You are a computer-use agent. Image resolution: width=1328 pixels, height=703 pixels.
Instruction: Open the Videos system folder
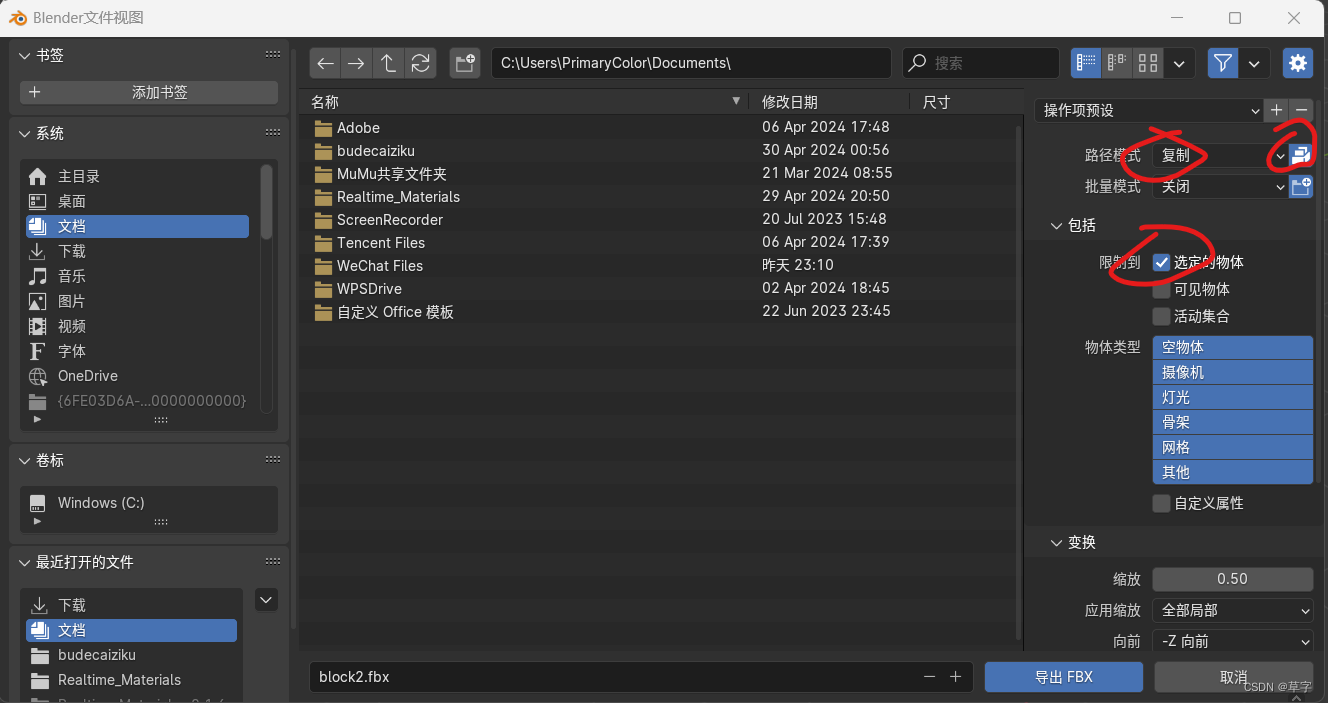tap(138, 326)
